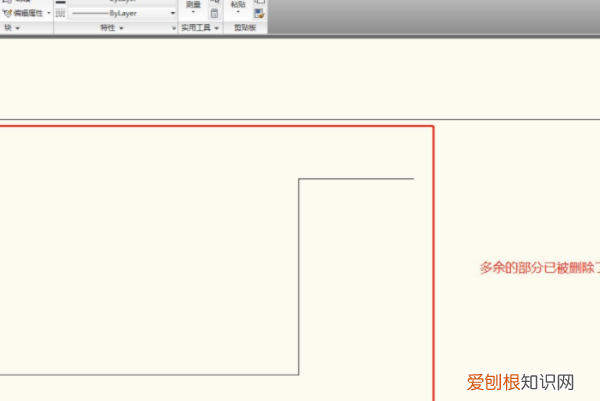
Task: Click the 编辑属性 (Edit Attributes) icon
Action: [8, 14]
